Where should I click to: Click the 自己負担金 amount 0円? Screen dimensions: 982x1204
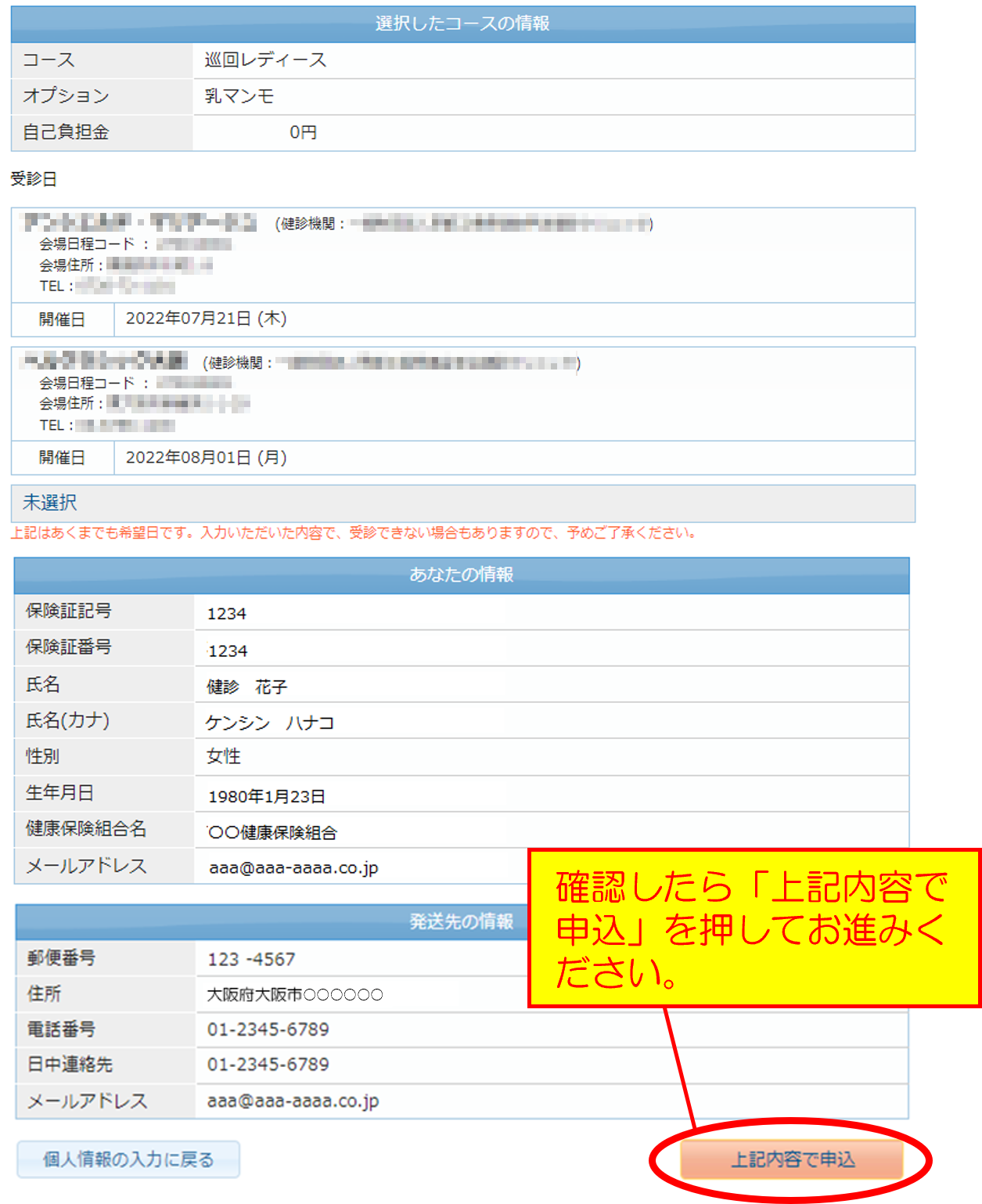[303, 132]
